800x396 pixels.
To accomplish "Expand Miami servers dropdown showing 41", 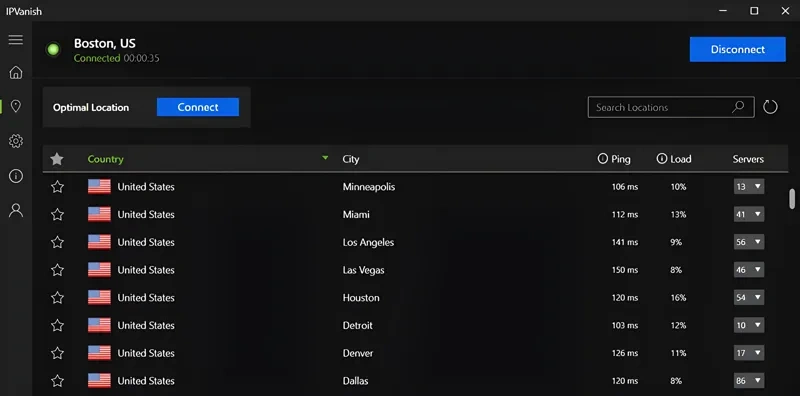I will click(x=748, y=214).
